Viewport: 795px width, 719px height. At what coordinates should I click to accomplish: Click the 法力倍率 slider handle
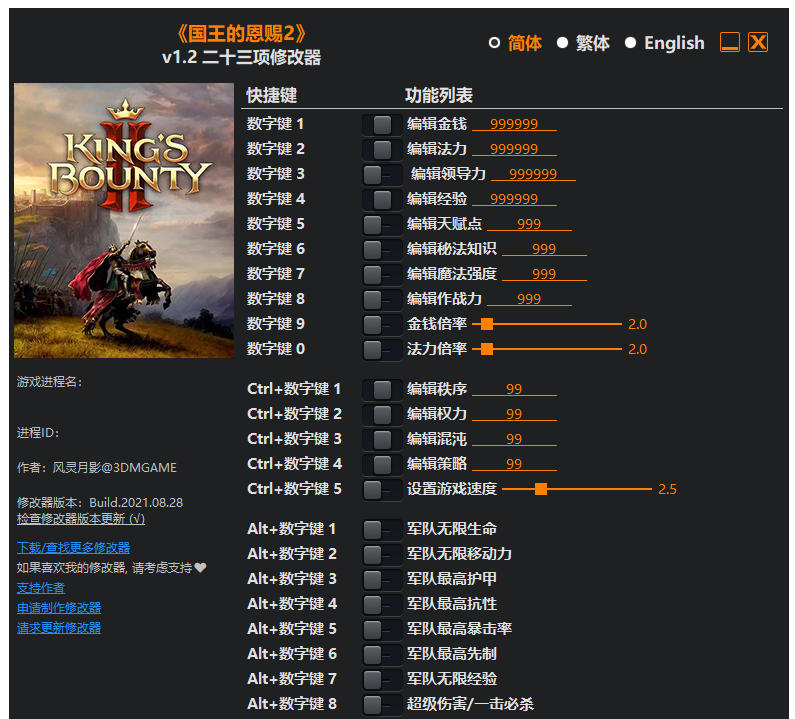pyautogui.click(x=487, y=349)
